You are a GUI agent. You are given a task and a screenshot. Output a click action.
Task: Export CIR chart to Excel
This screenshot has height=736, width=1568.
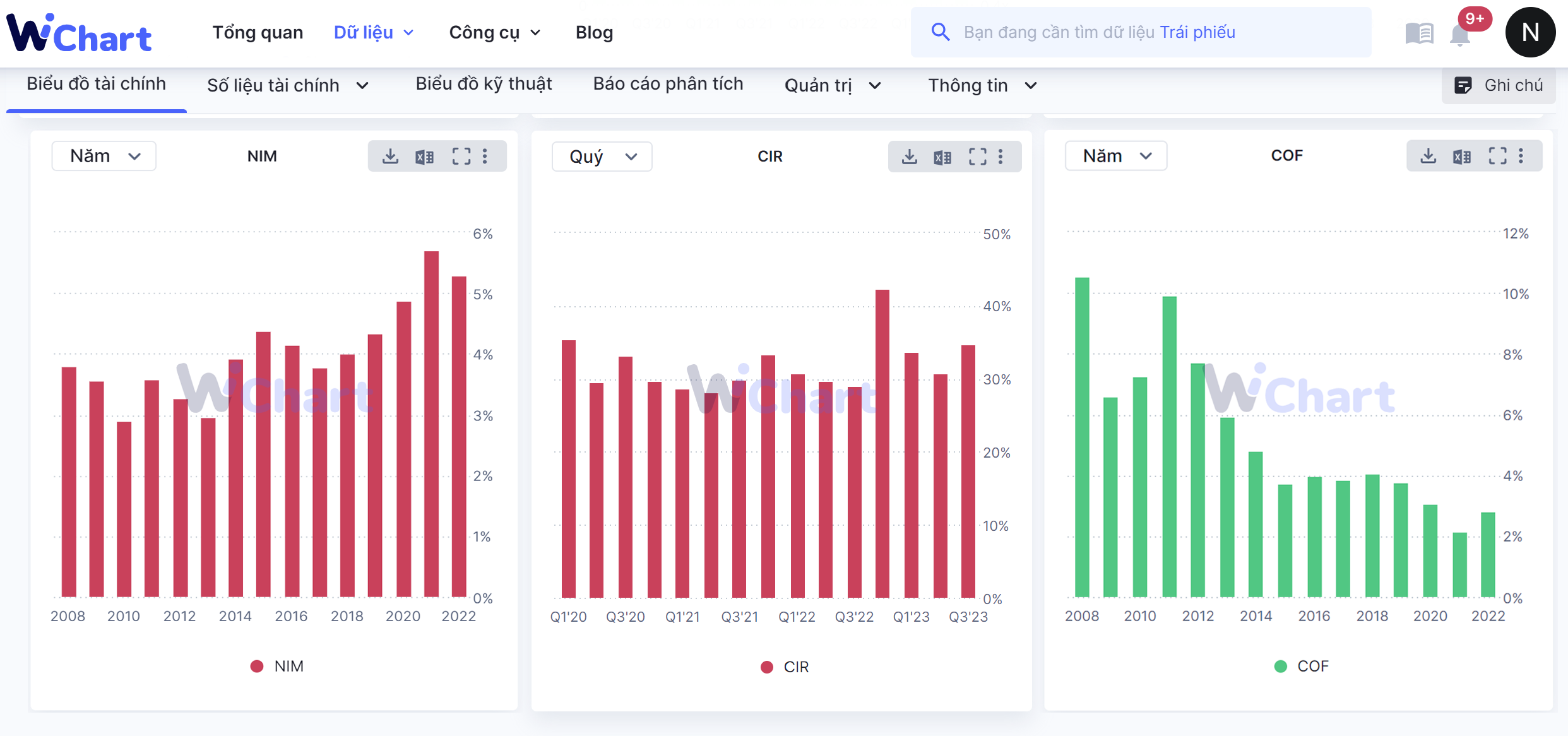click(942, 157)
